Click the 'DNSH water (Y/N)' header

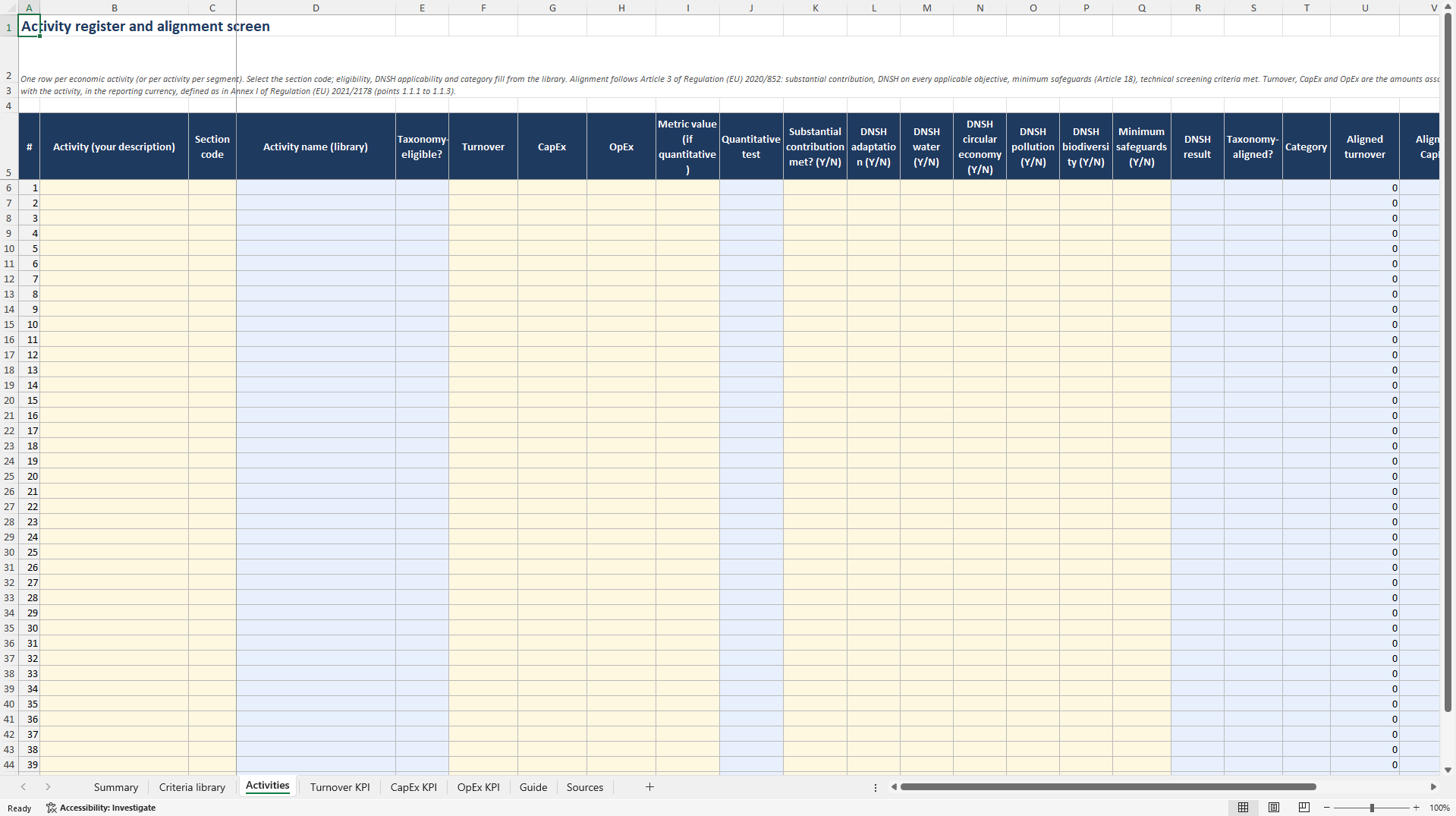(x=926, y=147)
